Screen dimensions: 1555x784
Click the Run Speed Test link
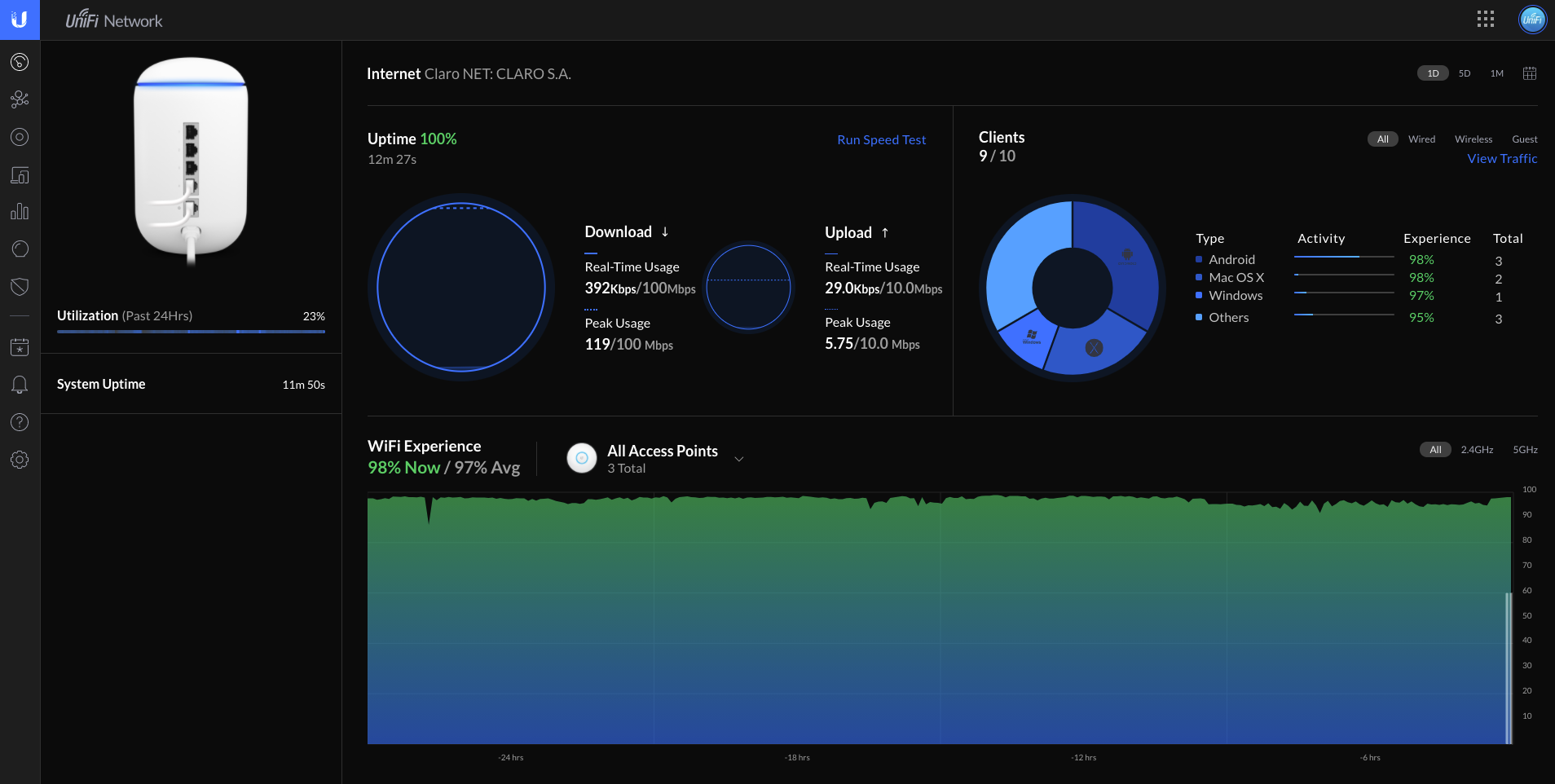click(882, 139)
